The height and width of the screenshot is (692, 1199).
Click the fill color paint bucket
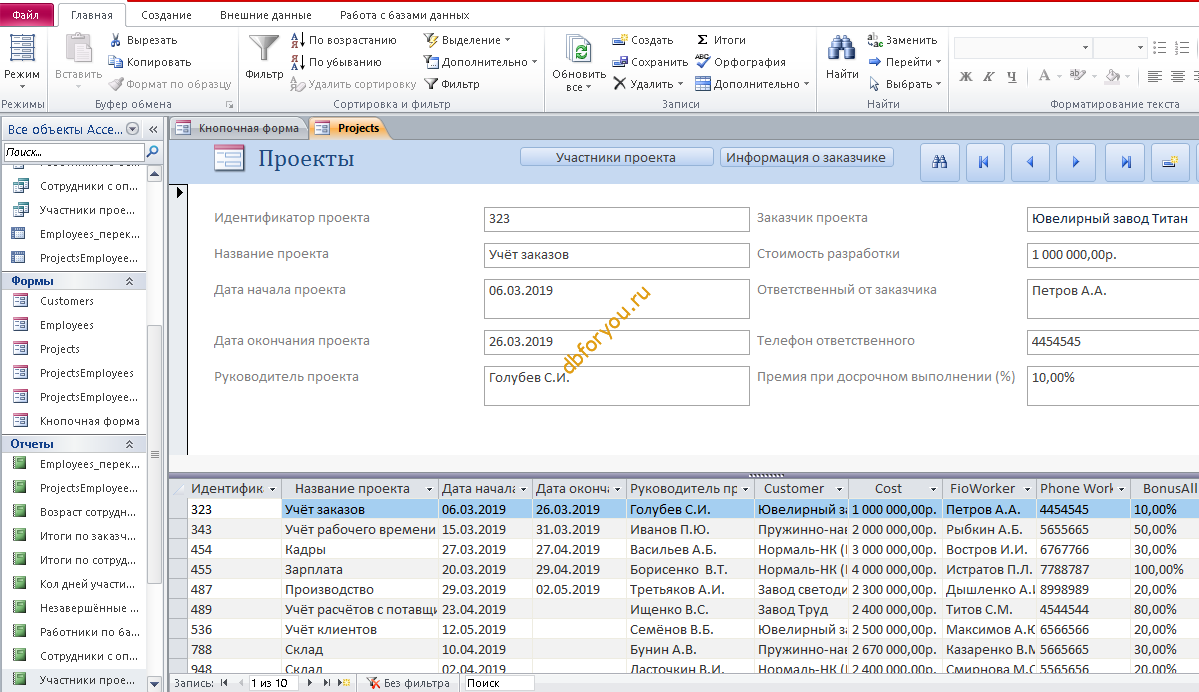(1113, 76)
